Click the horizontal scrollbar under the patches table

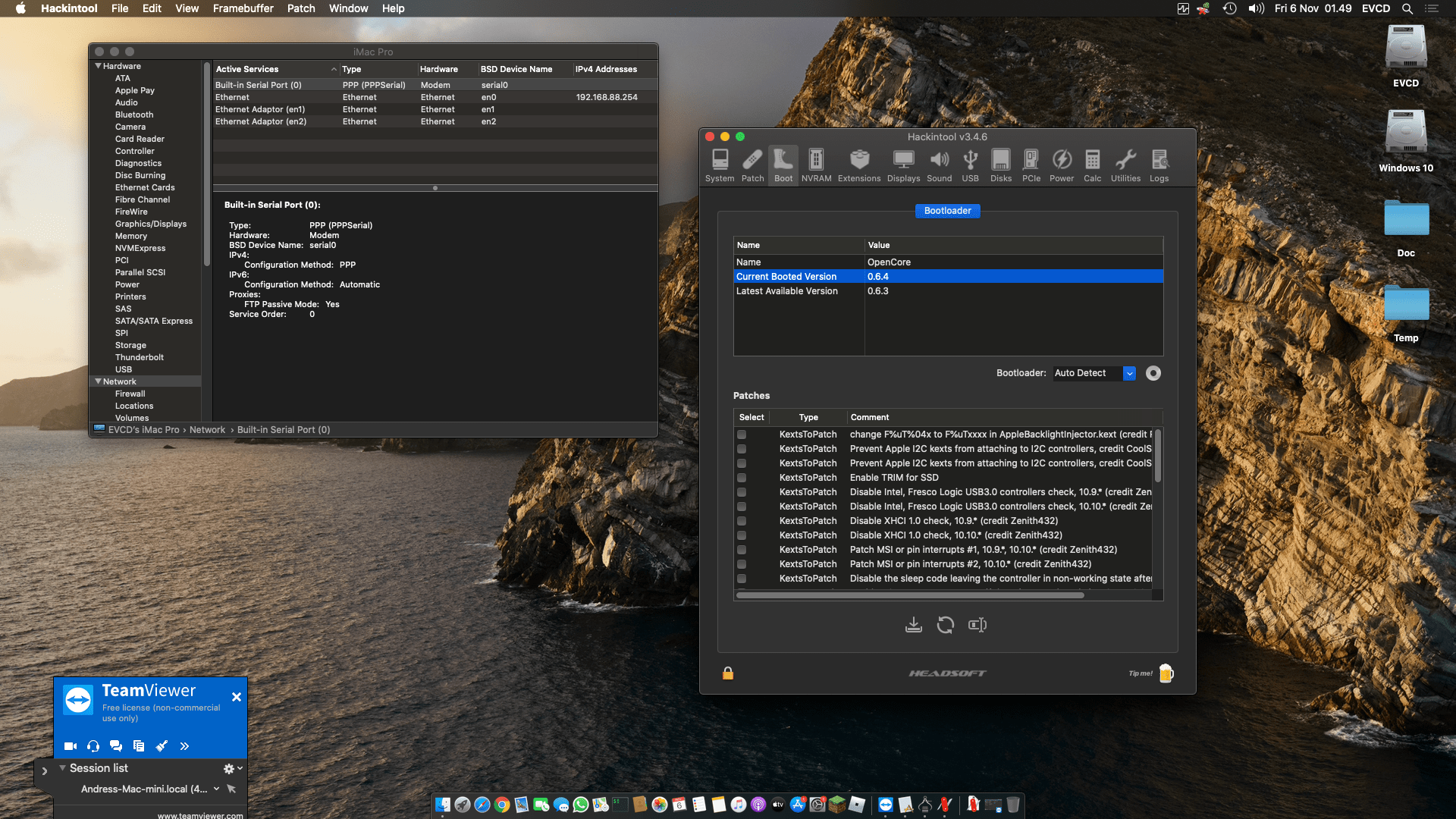(x=910, y=595)
